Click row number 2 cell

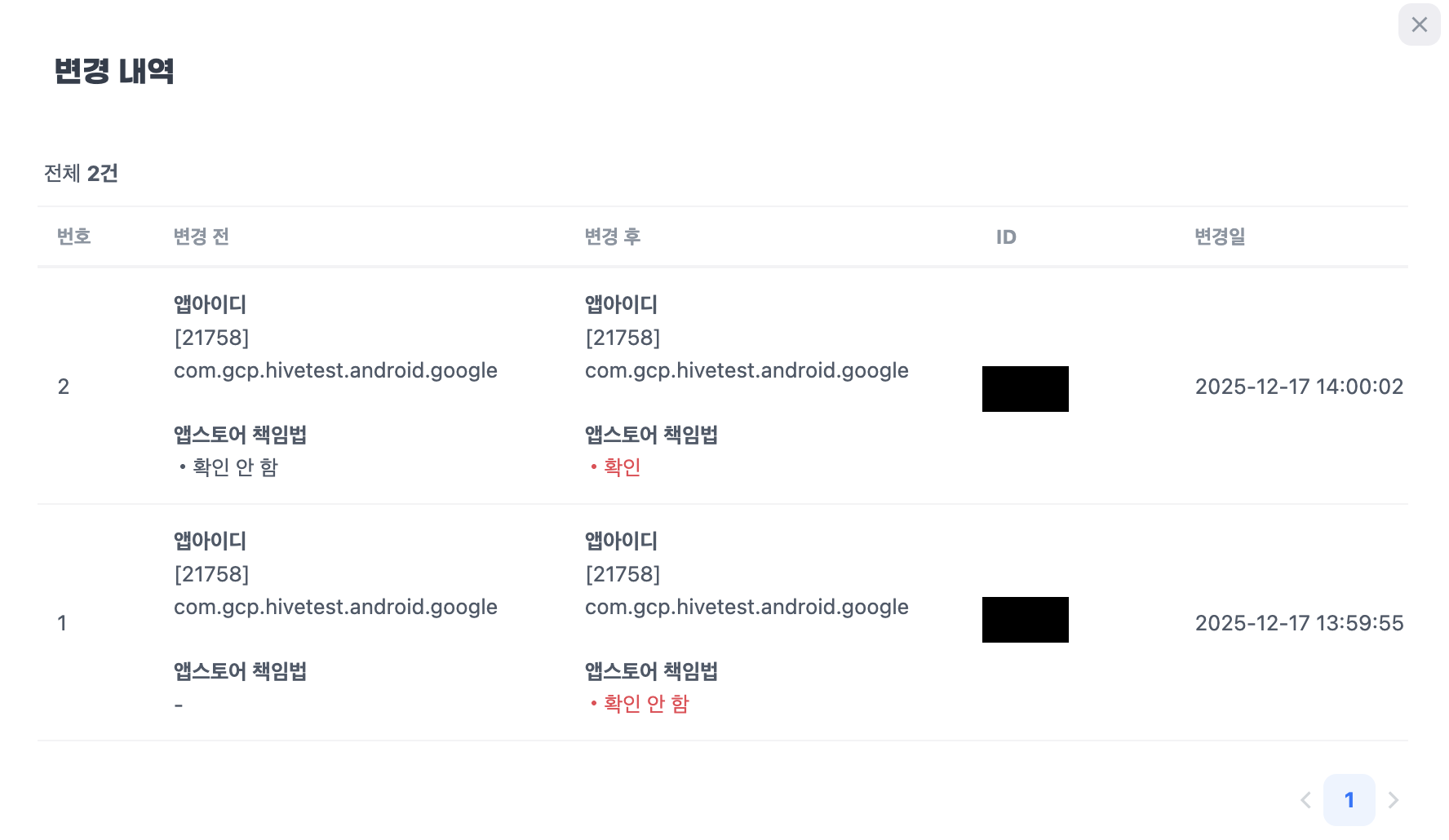(64, 387)
